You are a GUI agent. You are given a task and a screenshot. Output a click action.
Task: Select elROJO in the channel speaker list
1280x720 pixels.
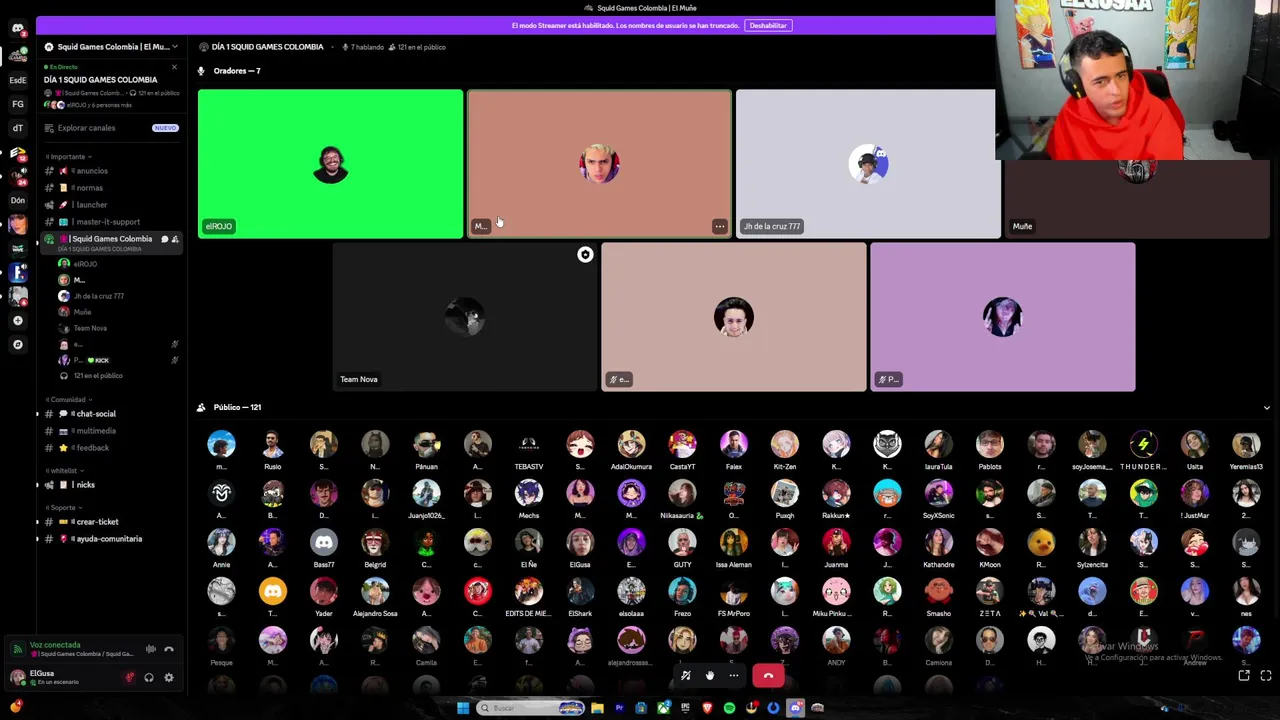pyautogui.click(x=85, y=264)
